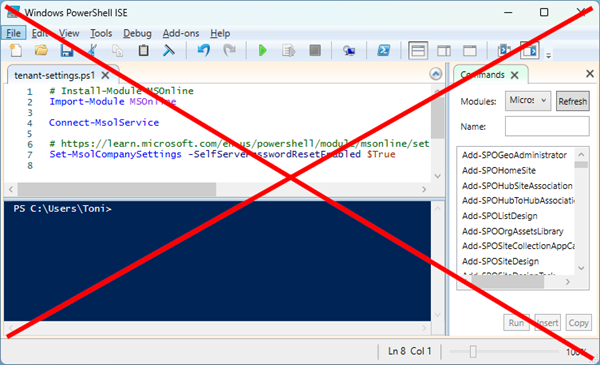600x365 pixels.
Task: Select the tenant-settings.ps1 tab
Action: [55, 75]
